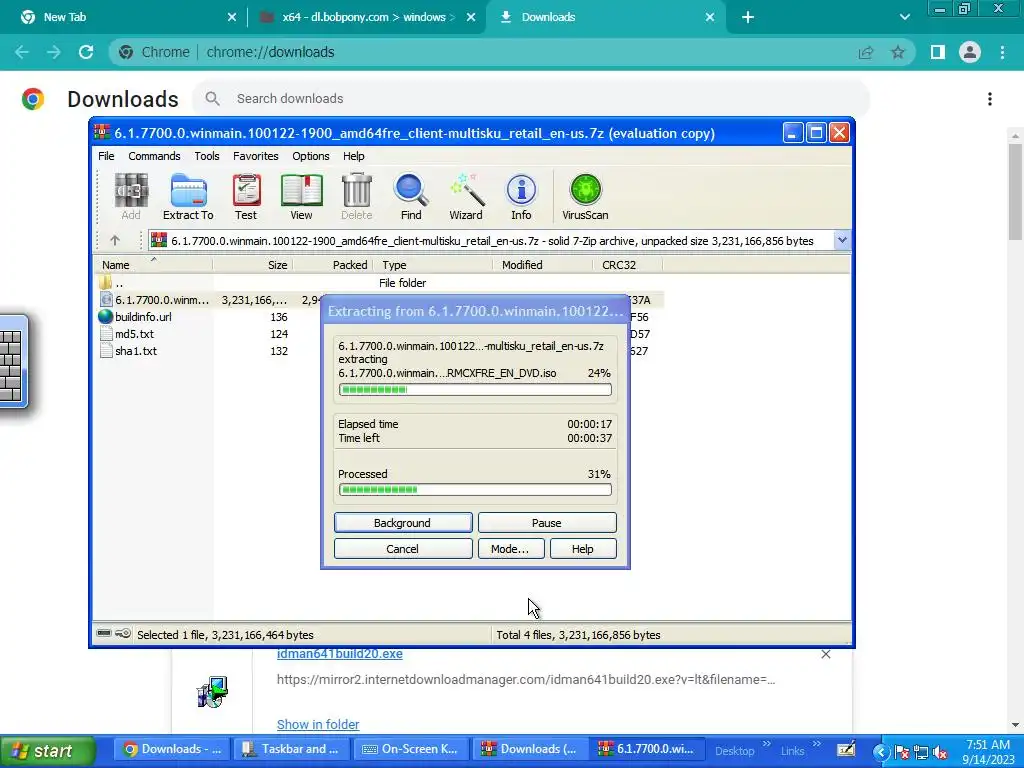1024x768 pixels.
Task: Click the Test archive icon
Action: tap(246, 197)
